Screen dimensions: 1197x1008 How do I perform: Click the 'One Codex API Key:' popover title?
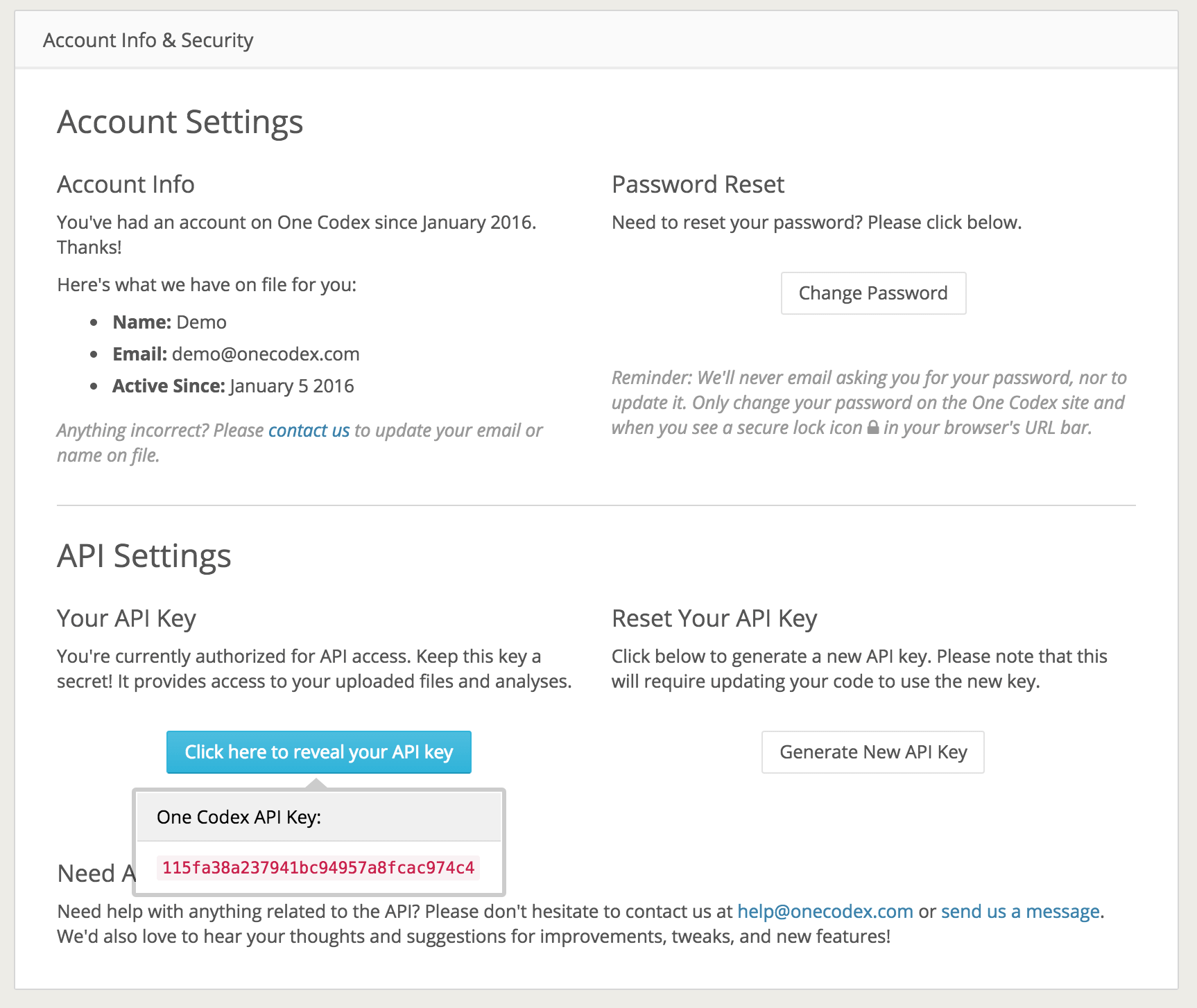coord(239,817)
